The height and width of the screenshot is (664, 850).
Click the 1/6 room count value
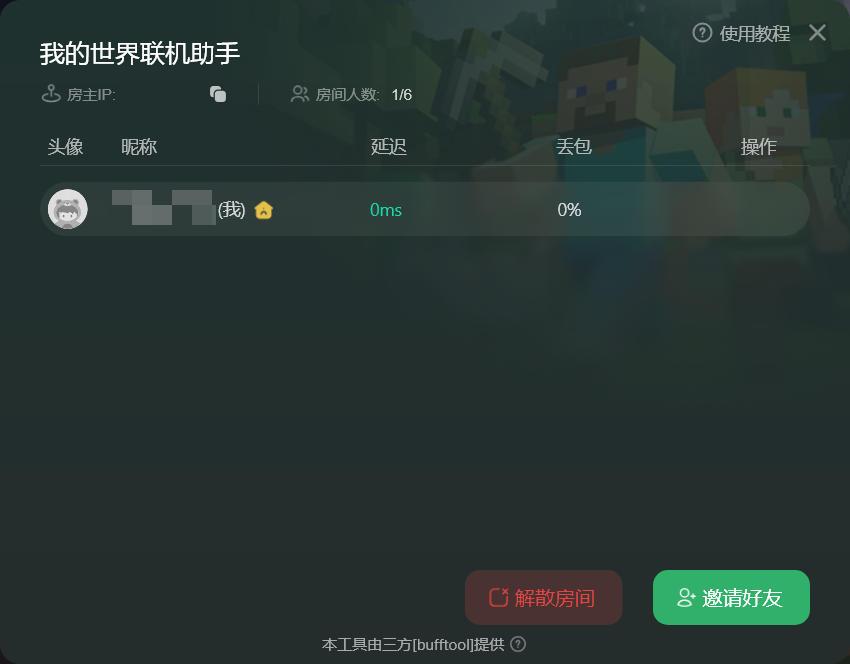[402, 95]
